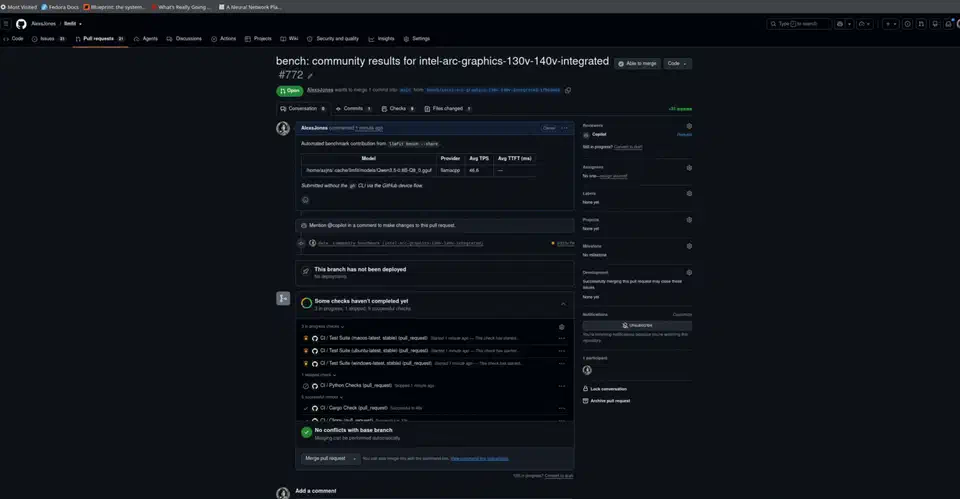Switch to the Commits tab
Viewport: 960px width, 499px height.
click(x=353, y=108)
